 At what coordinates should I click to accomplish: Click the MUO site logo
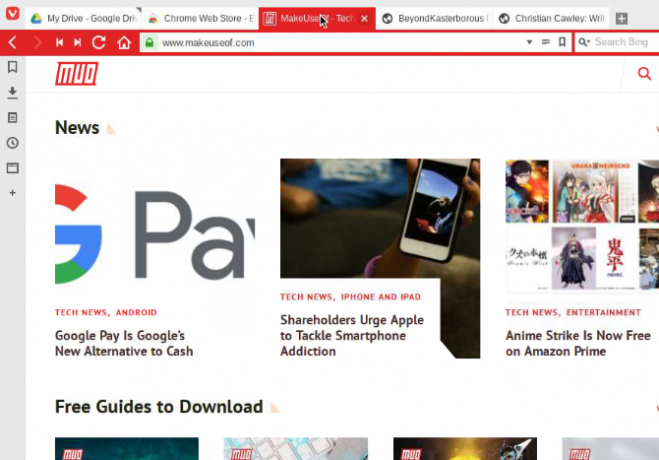[x=77, y=74]
